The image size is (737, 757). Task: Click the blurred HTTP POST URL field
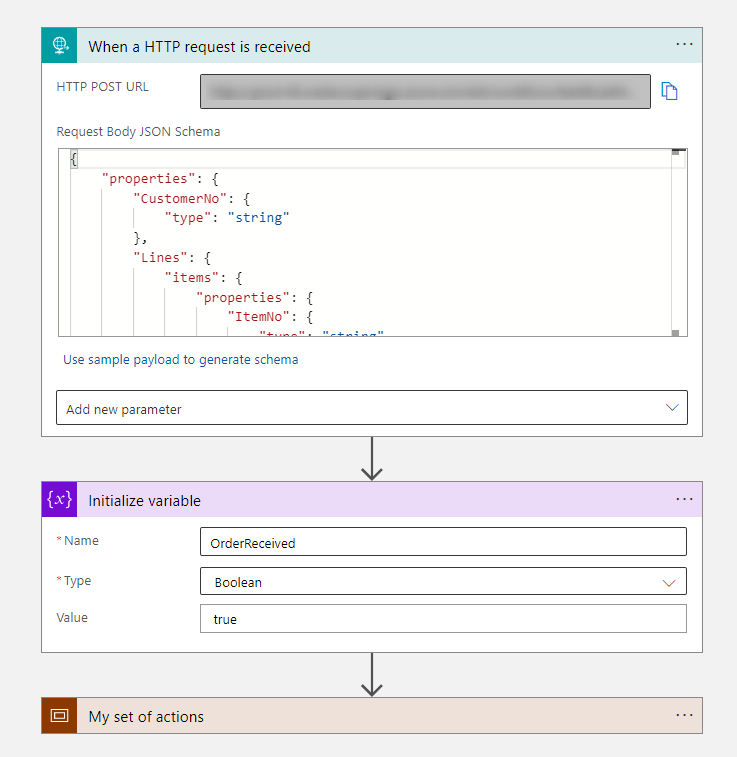click(x=425, y=91)
